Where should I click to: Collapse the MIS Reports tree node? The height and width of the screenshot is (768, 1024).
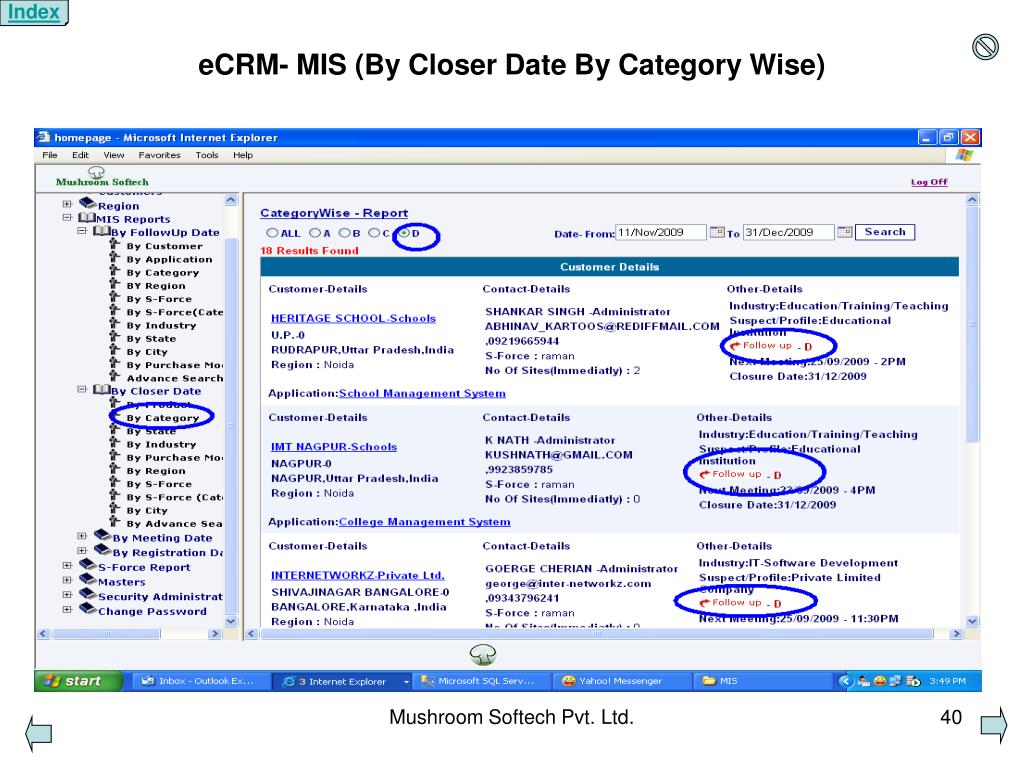point(67,217)
